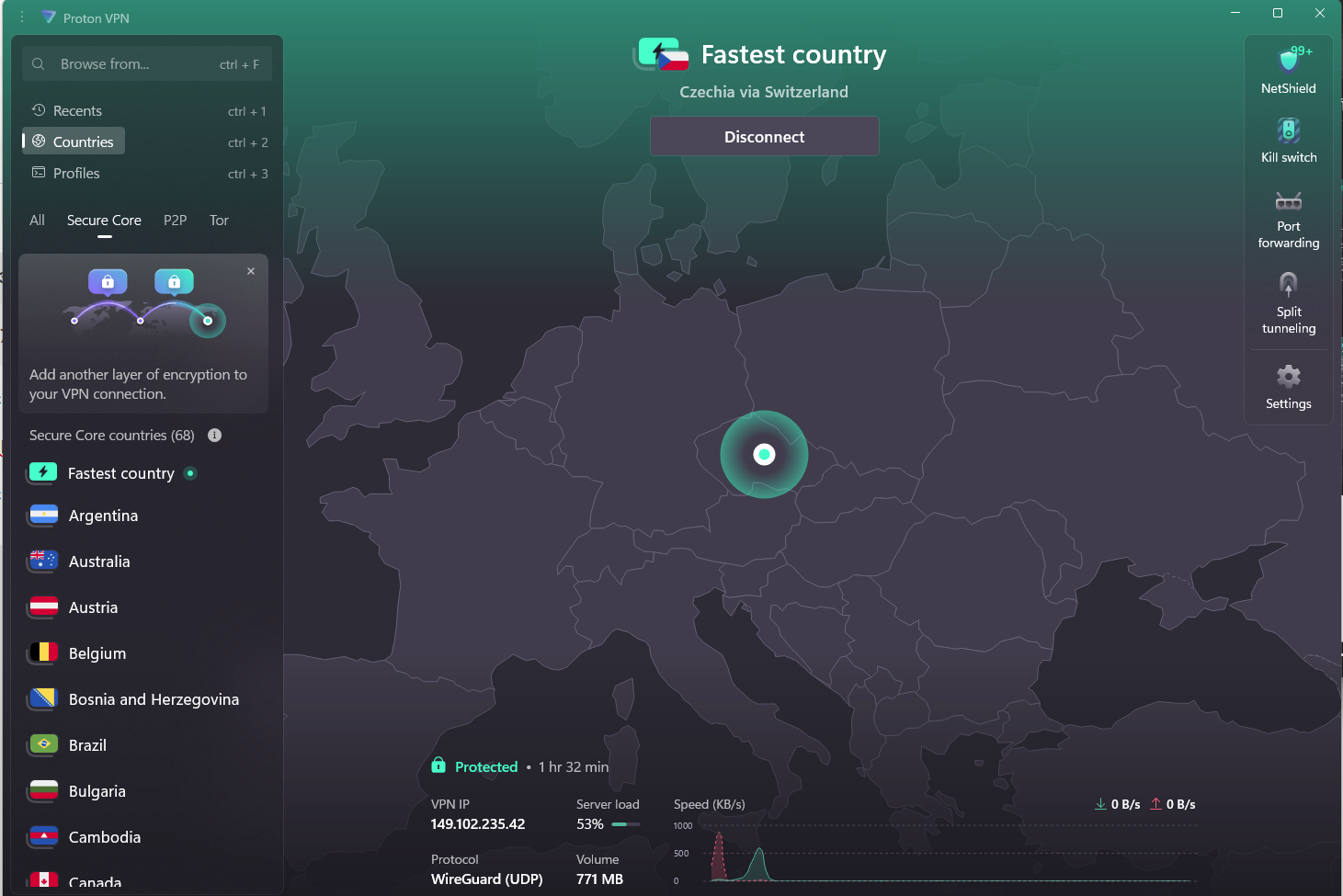Click the 771 MB volume value
Image resolution: width=1343 pixels, height=896 pixels.
[x=599, y=879]
